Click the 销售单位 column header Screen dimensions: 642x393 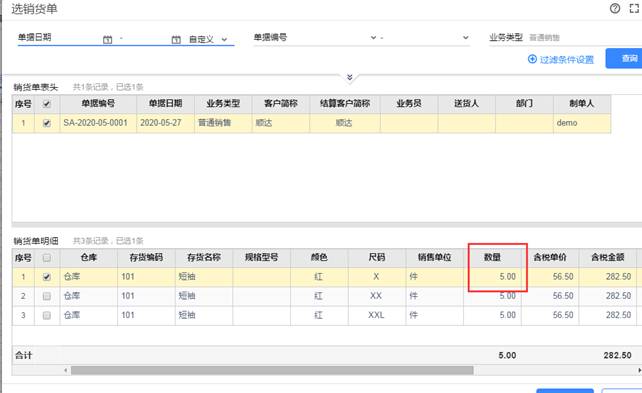coord(434,257)
